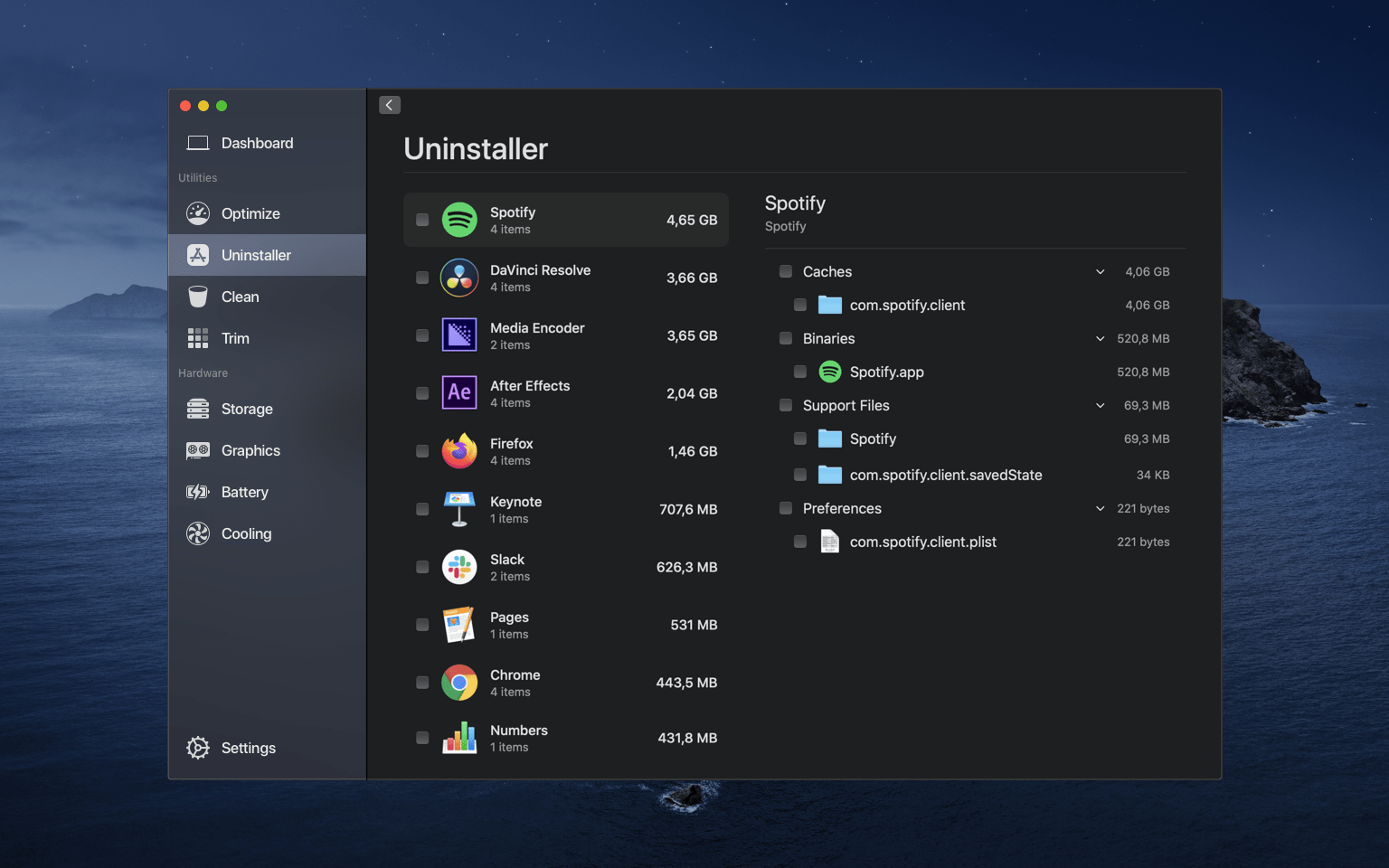
Task: Select com.spotify.client.plist file entry
Action: tap(922, 542)
